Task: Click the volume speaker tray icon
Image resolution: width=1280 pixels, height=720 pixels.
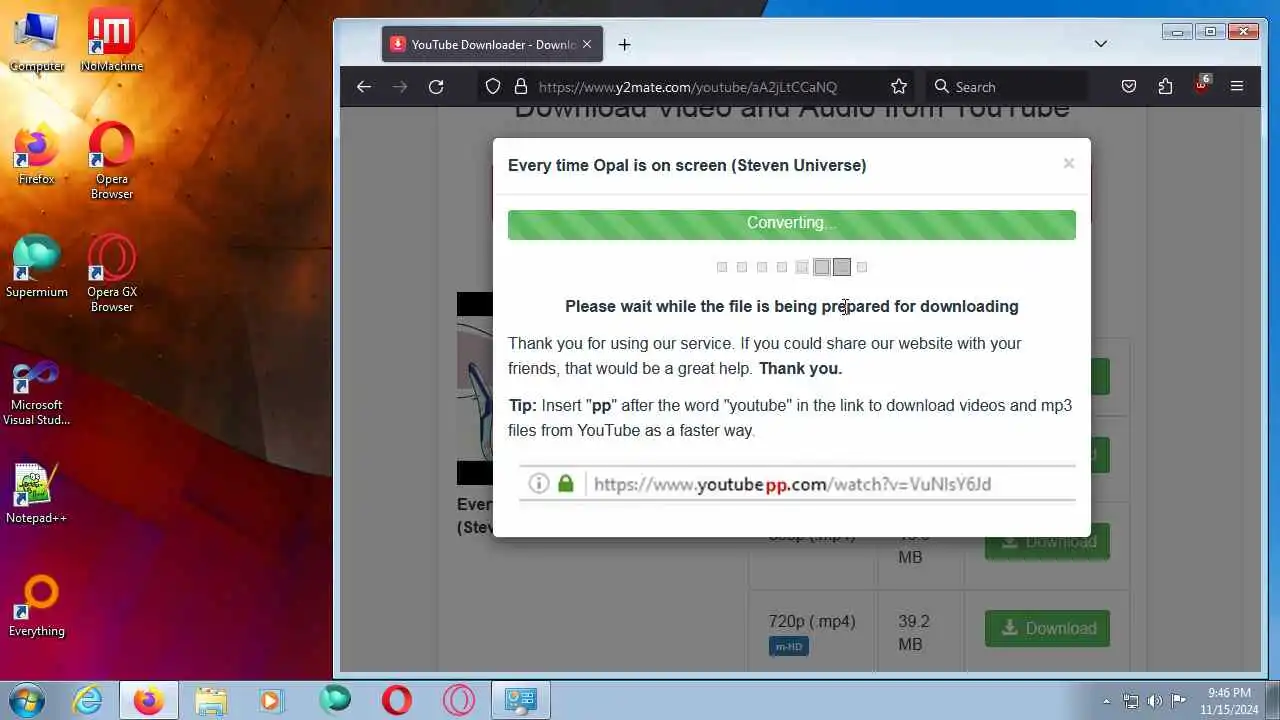Action: [1155, 701]
